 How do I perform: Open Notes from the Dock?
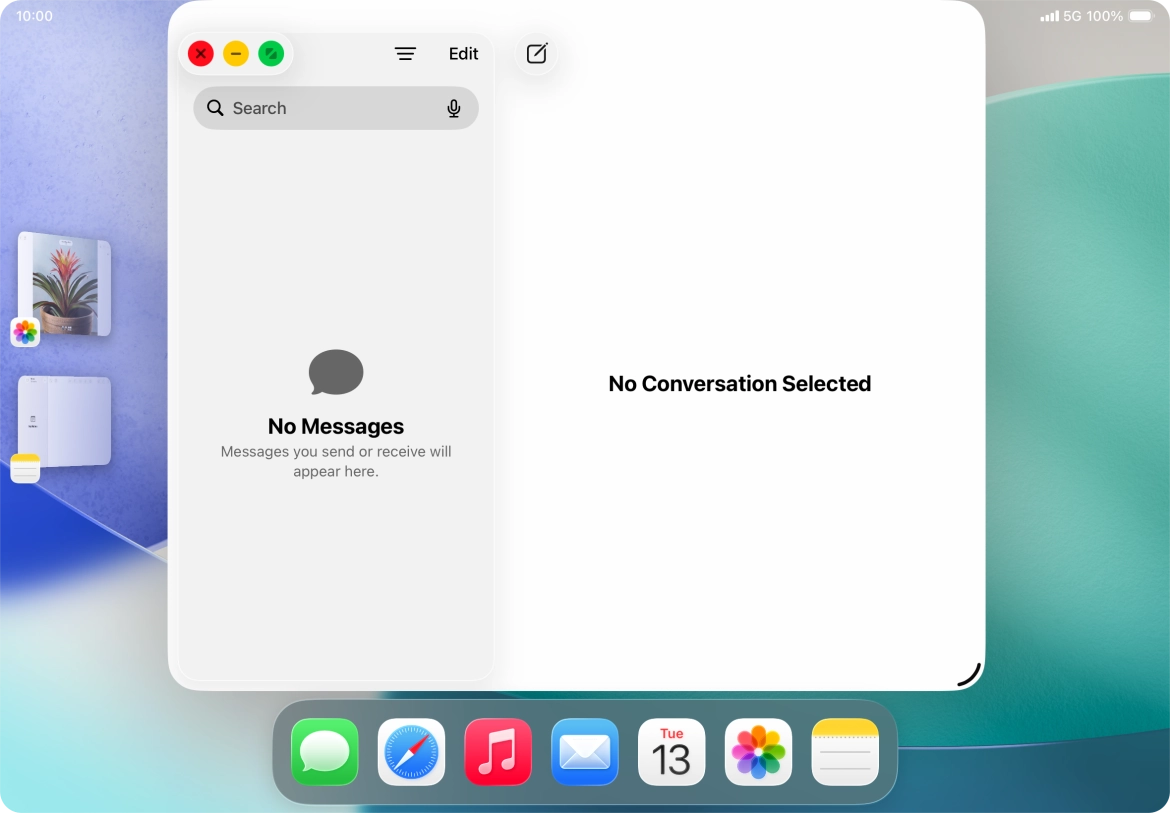[x=845, y=752]
